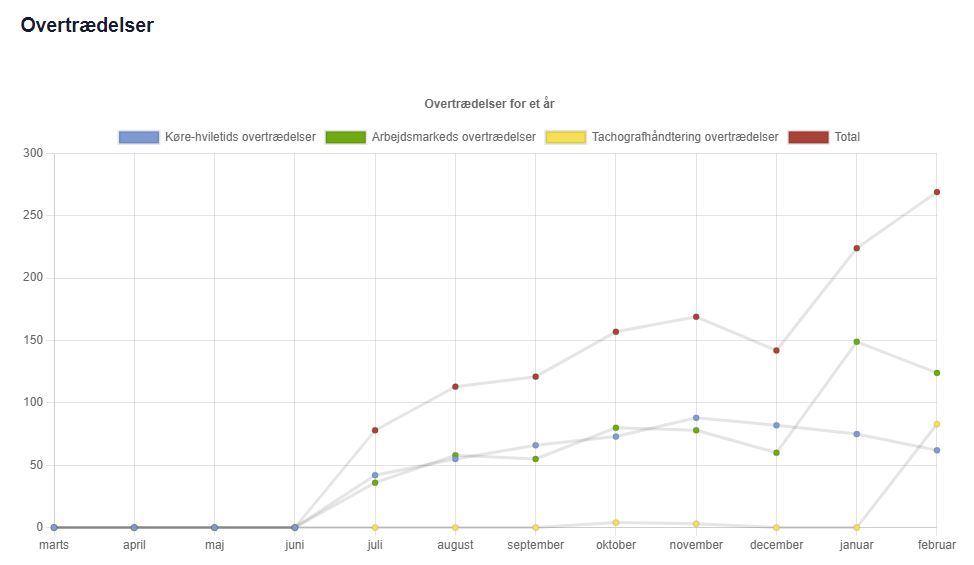Click the blue Køre-hviletids point for februar
974x565 pixels.
click(937, 450)
